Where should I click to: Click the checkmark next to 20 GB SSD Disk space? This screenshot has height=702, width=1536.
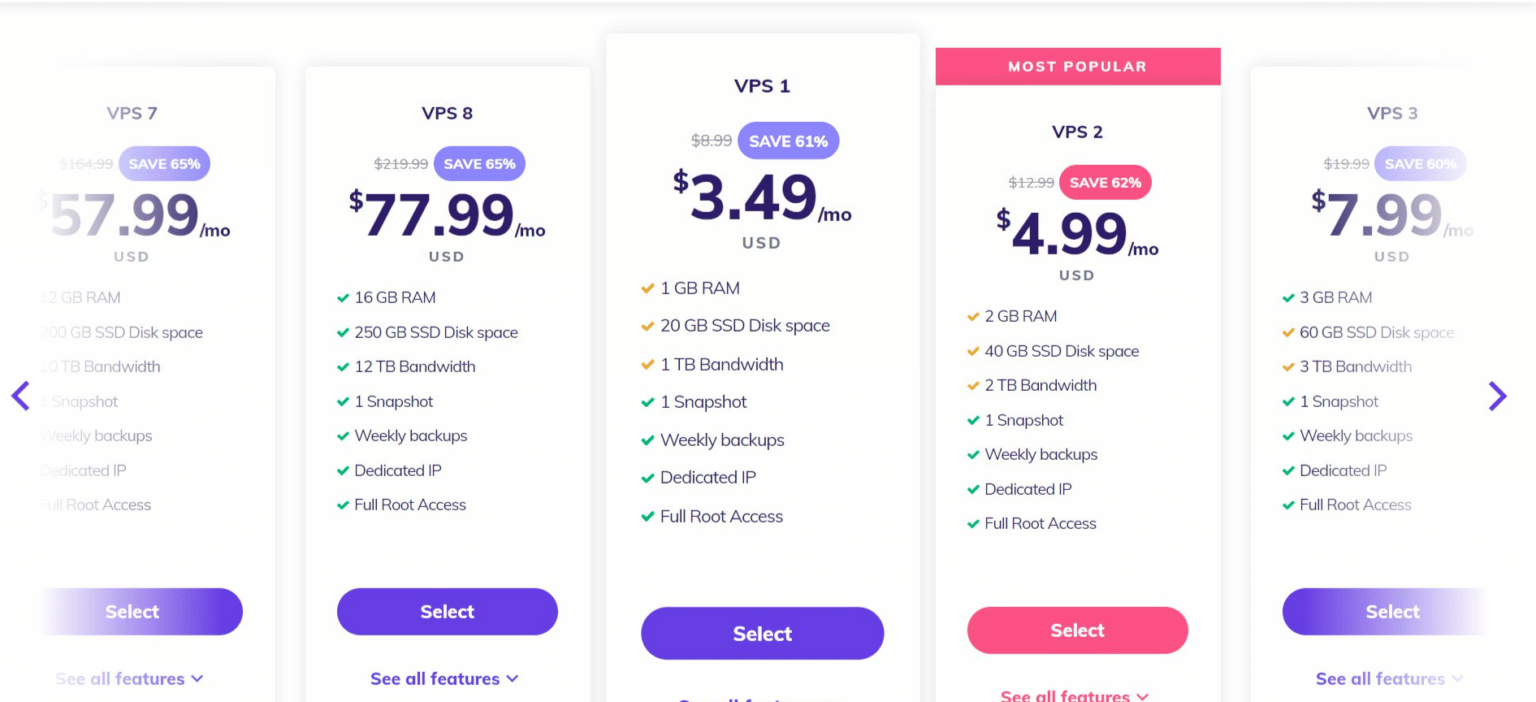point(648,325)
